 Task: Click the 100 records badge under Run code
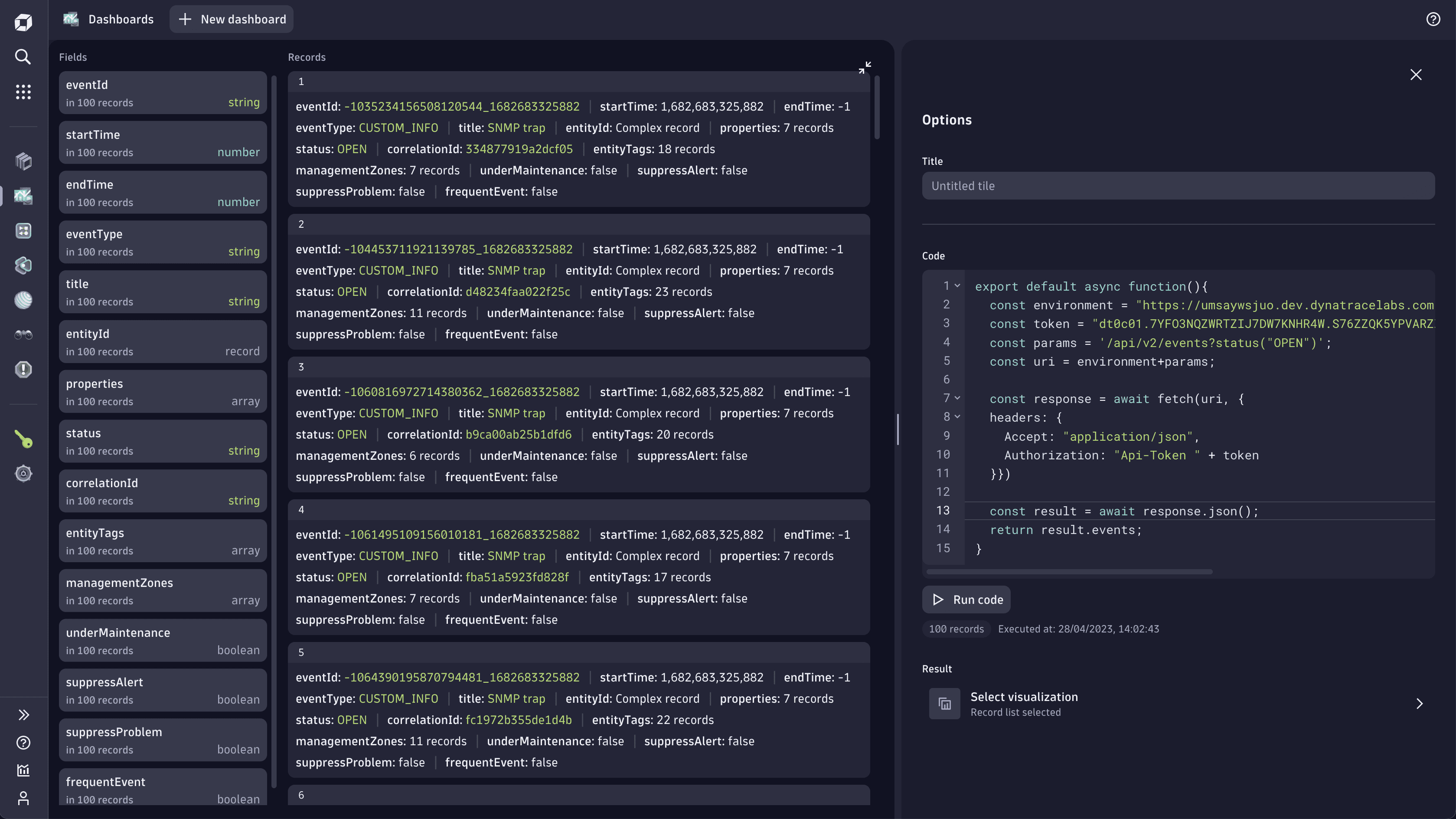point(957,629)
